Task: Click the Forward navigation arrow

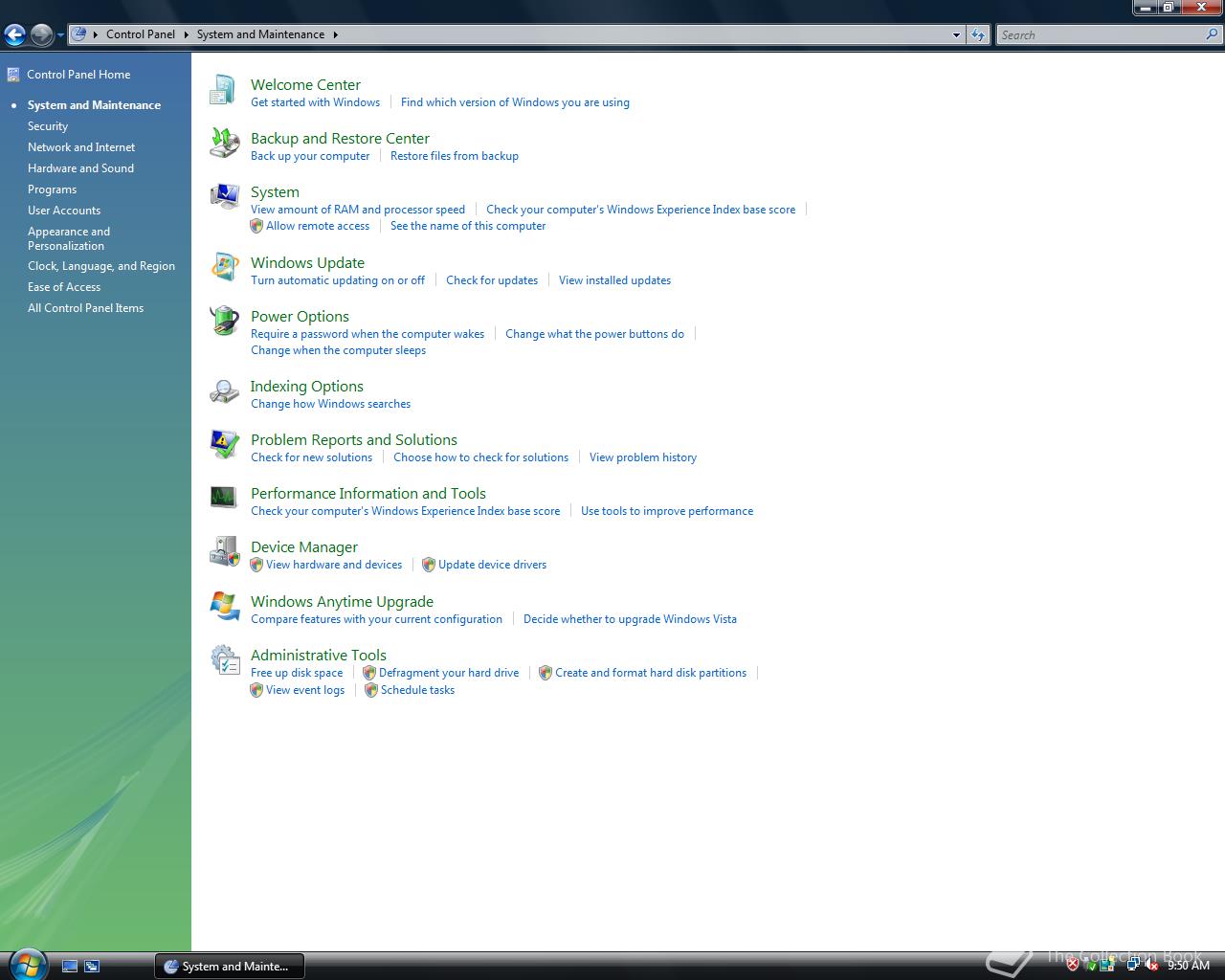Action: click(41, 35)
